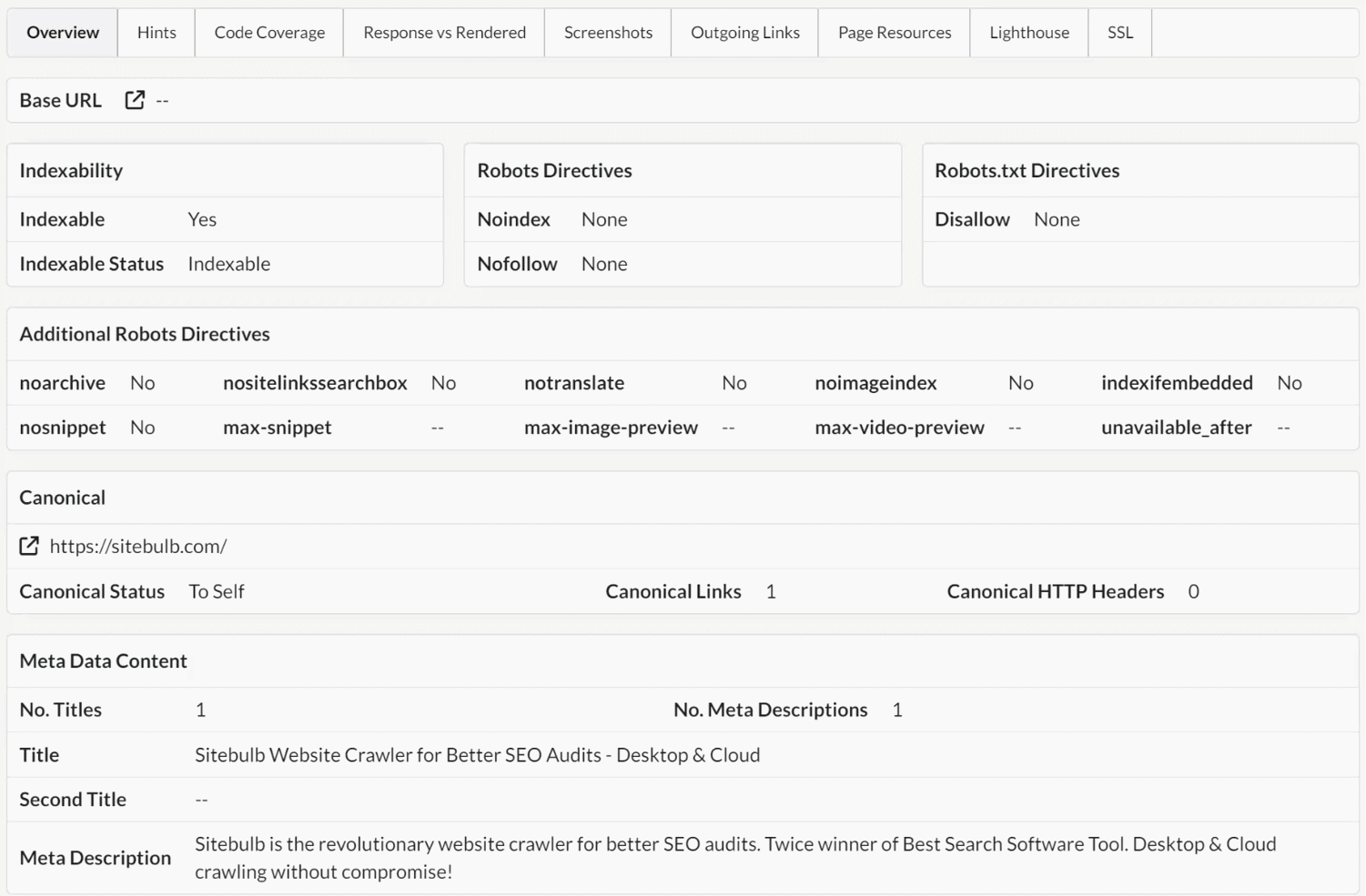Click the max-video-preview label
1366x896 pixels.
pos(899,428)
